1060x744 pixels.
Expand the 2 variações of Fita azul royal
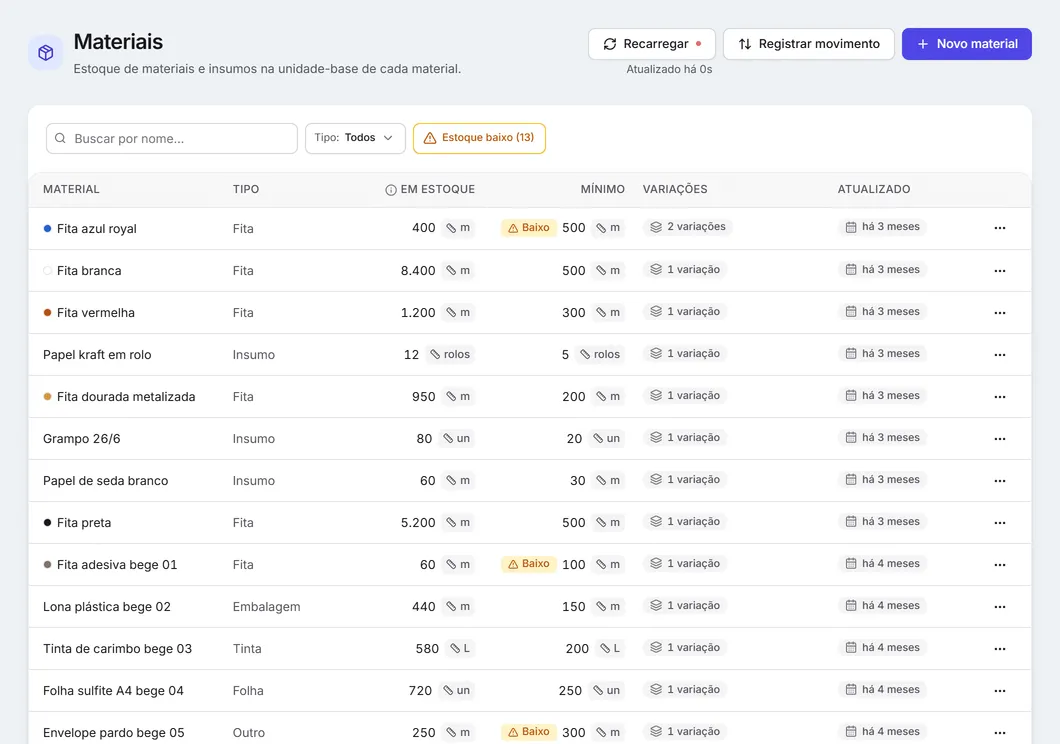[x=688, y=227]
